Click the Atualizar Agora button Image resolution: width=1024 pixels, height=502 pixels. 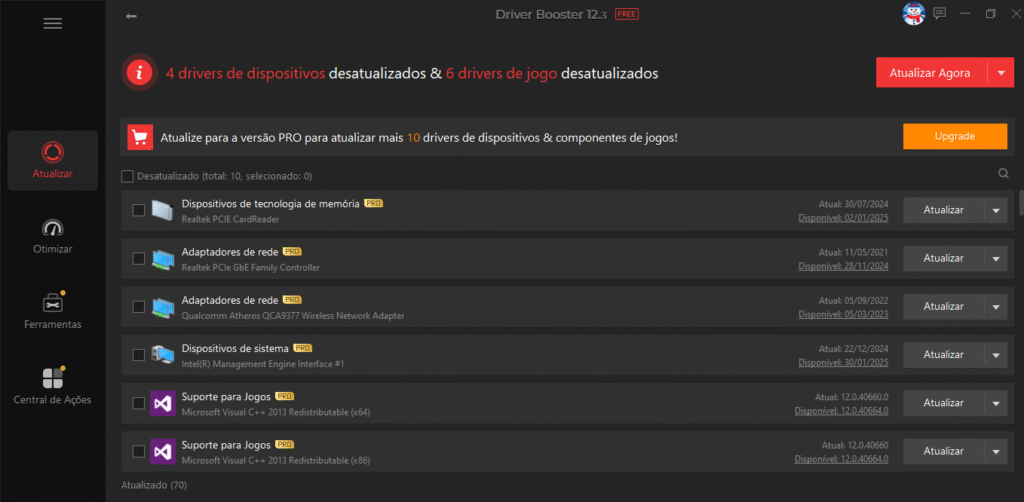point(932,73)
